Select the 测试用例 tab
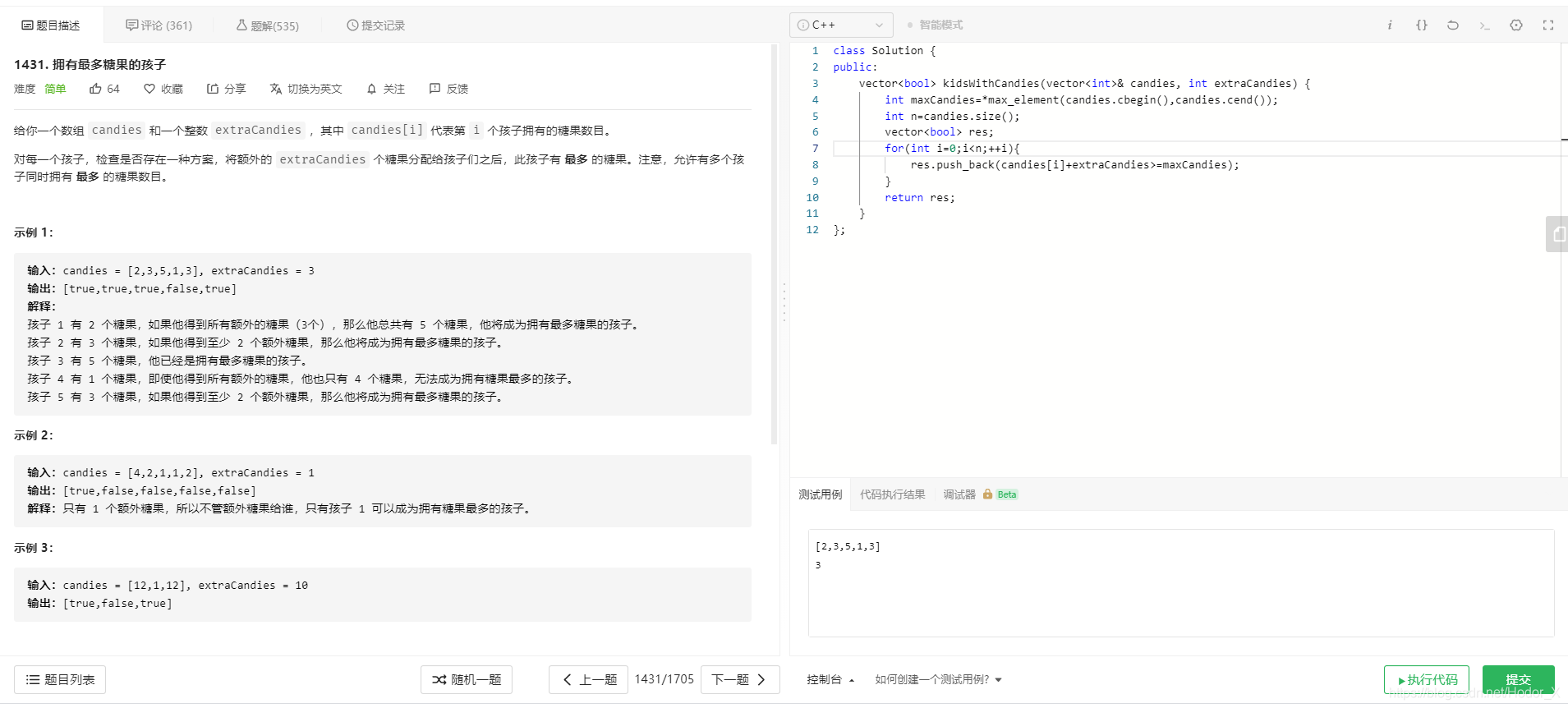The height and width of the screenshot is (708, 1568). [821, 494]
